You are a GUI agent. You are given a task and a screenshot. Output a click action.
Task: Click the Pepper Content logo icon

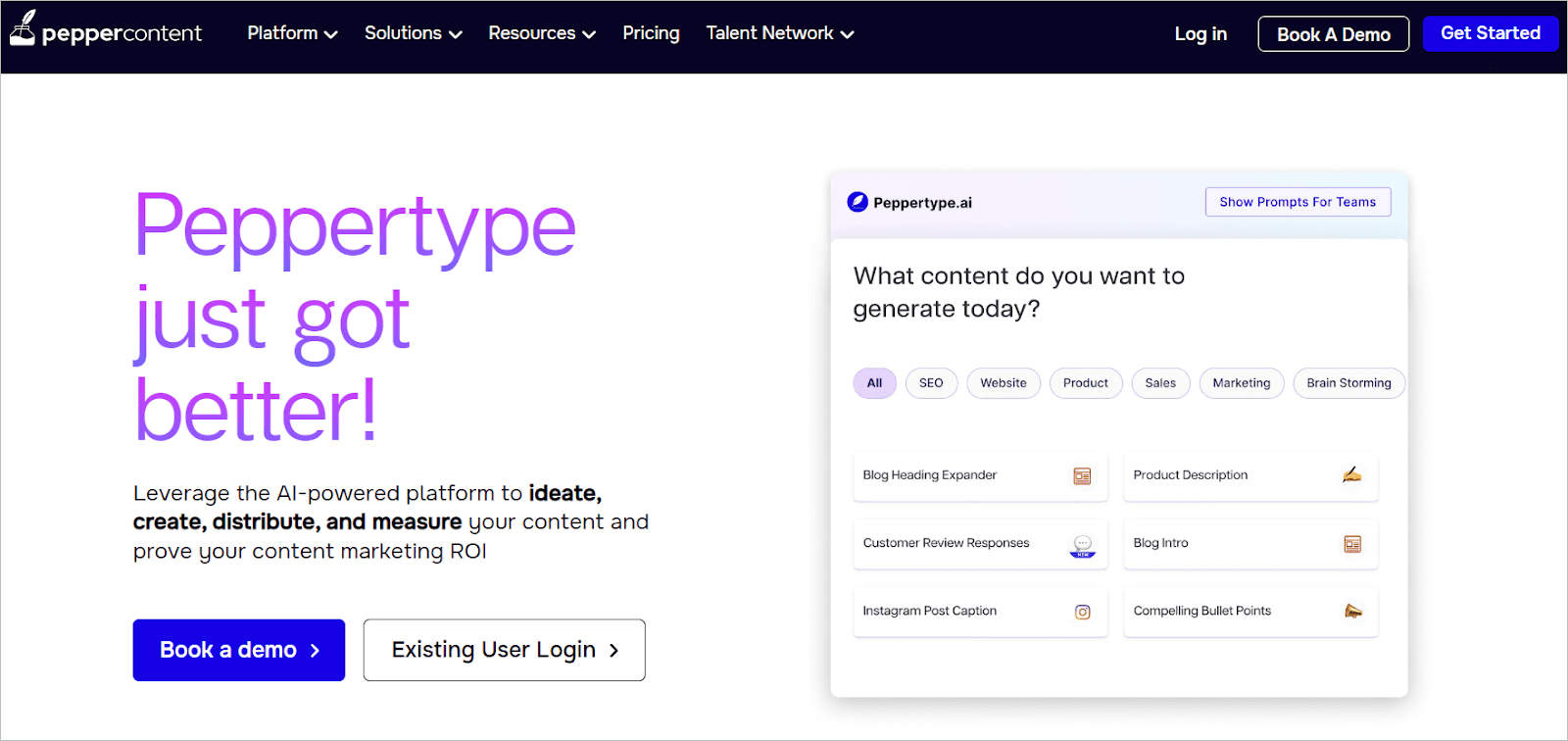(23, 29)
